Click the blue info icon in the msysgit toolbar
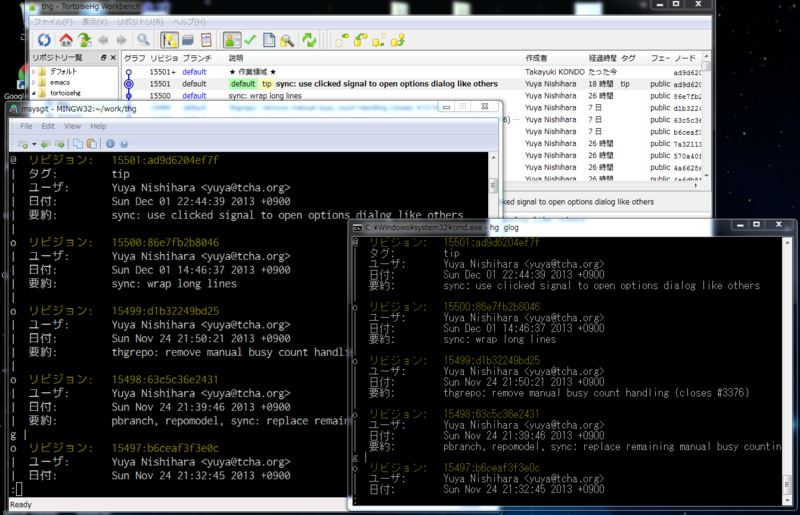 (110, 144)
